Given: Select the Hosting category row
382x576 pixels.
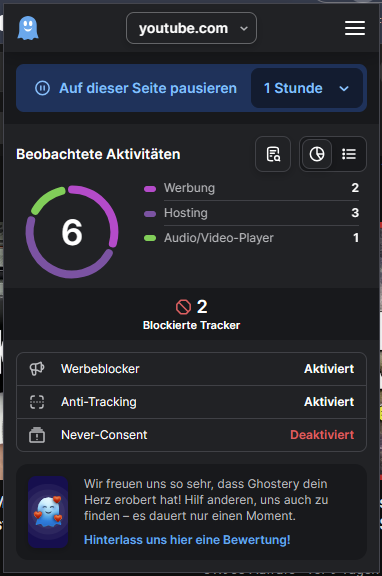Looking at the screenshot, I should (x=252, y=213).
